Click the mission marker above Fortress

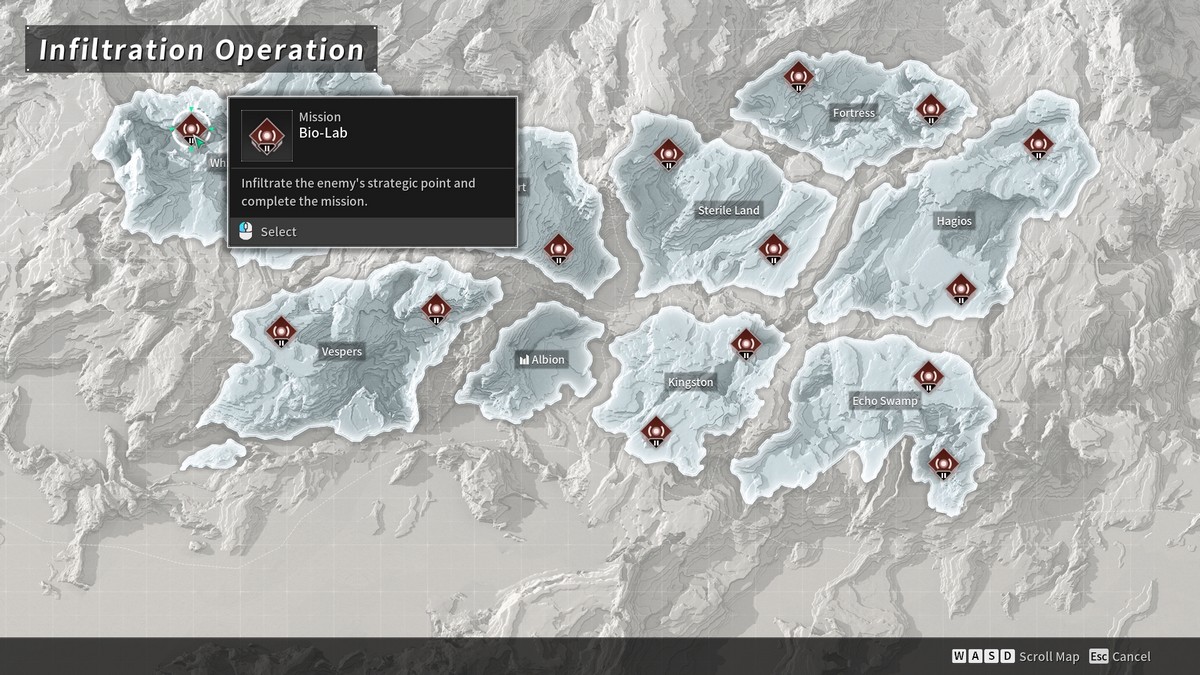799,75
